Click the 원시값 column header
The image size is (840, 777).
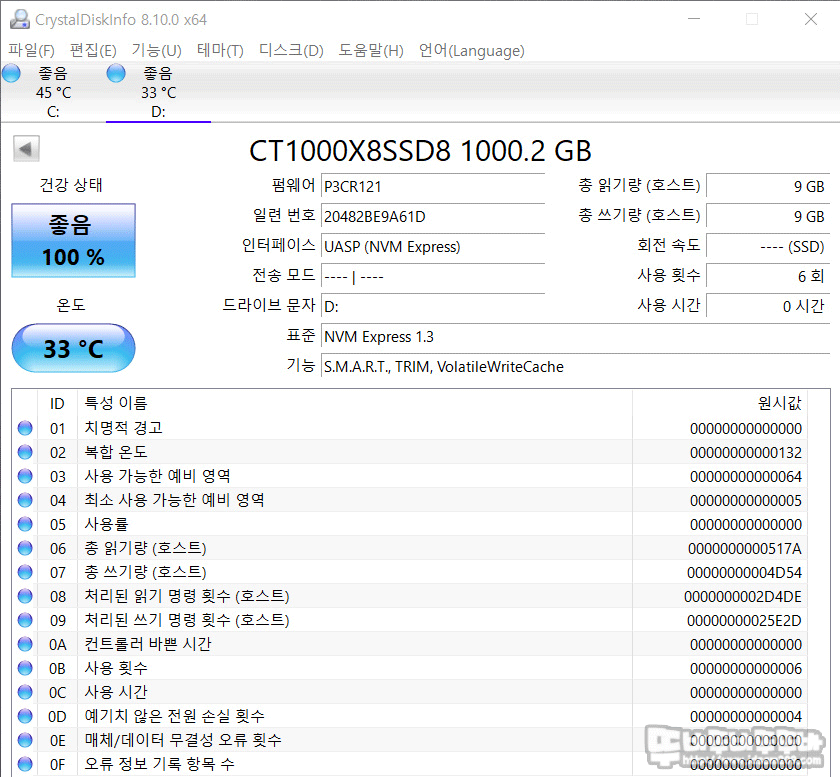(x=720, y=403)
